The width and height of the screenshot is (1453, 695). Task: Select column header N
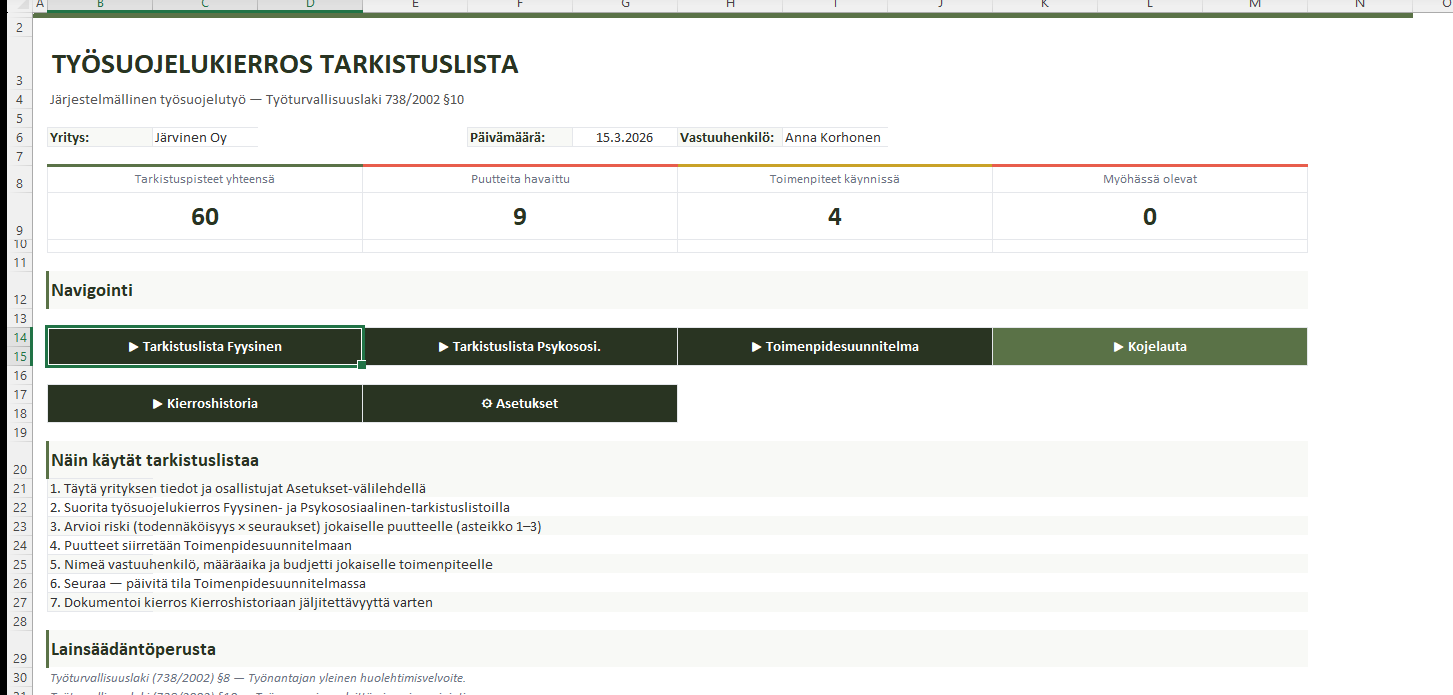pos(1360,5)
